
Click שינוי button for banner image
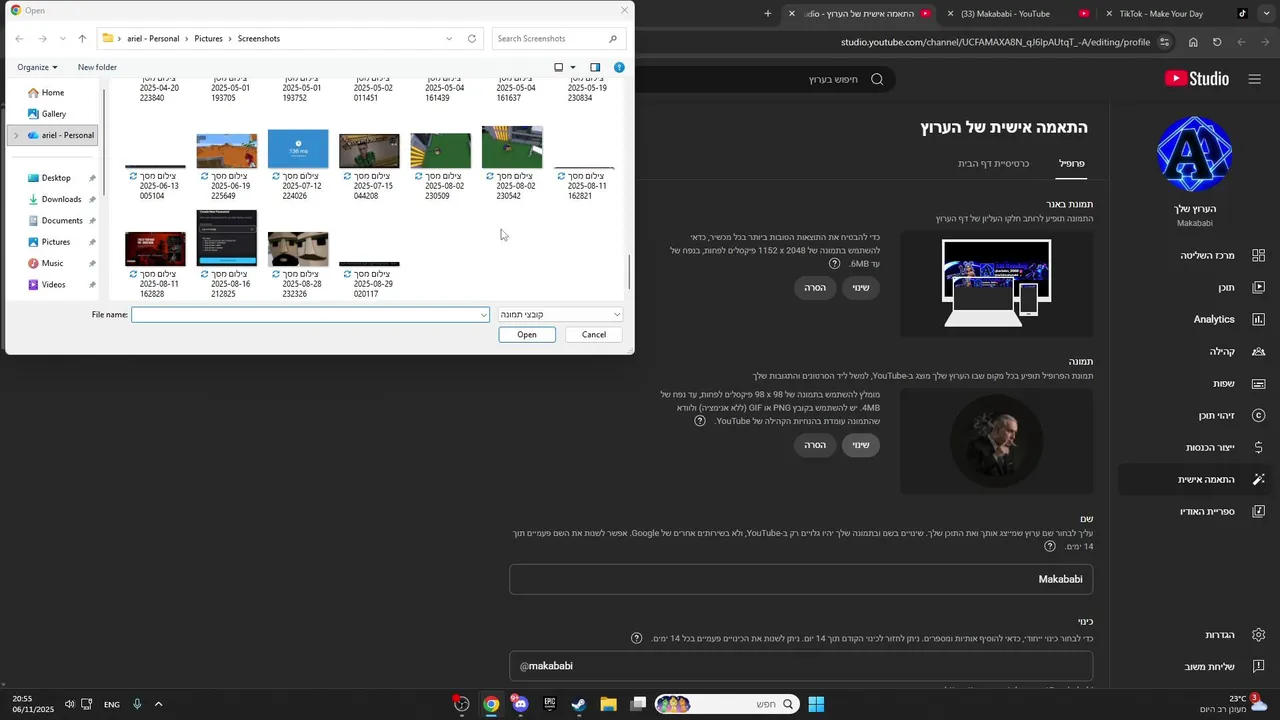(x=861, y=288)
